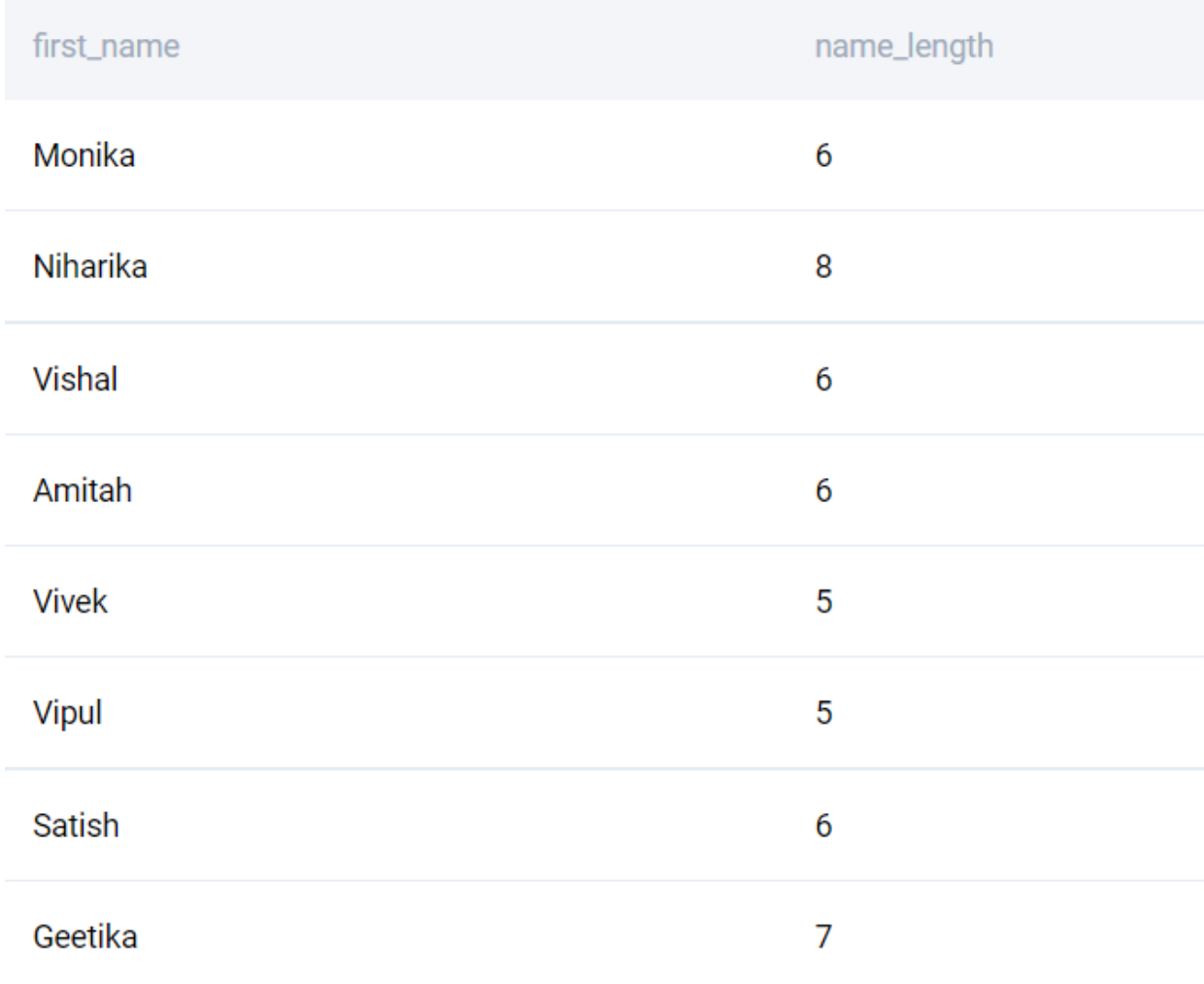Viewport: 1204px width, 984px height.
Task: Highlight the table row containing Geetika
Action: [485, 936]
